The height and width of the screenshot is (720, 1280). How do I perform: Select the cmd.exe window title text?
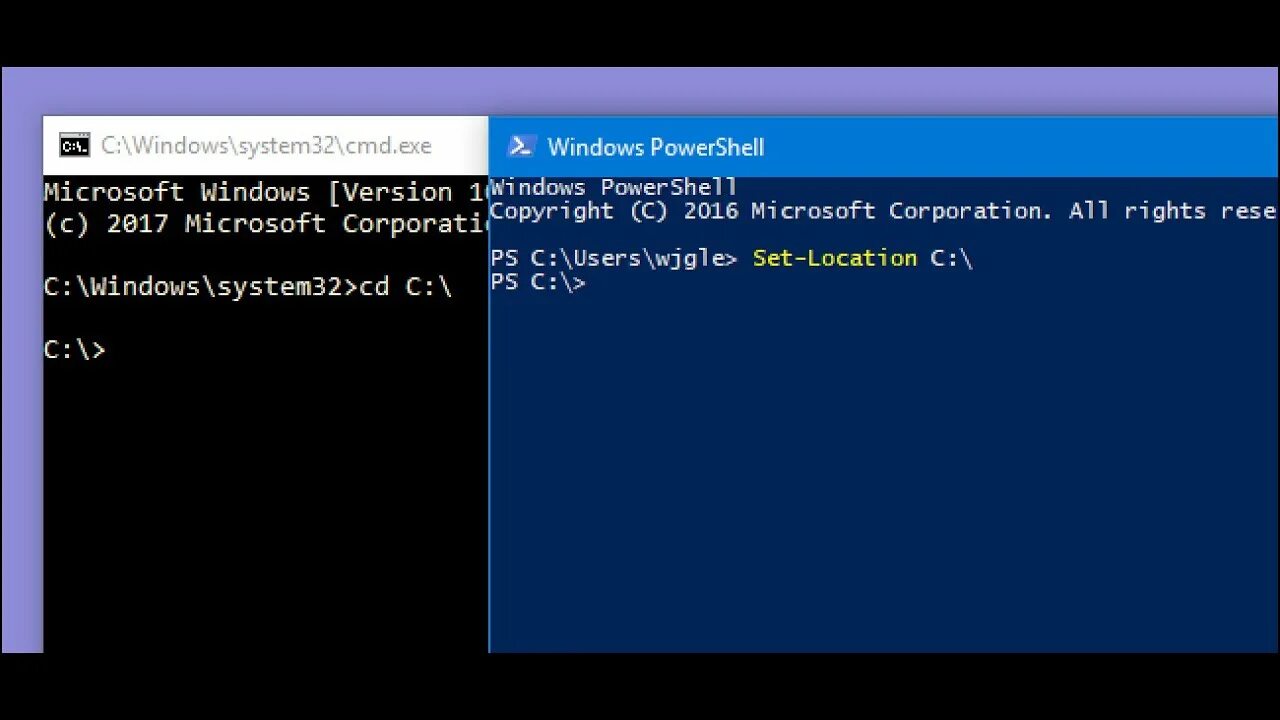266,146
